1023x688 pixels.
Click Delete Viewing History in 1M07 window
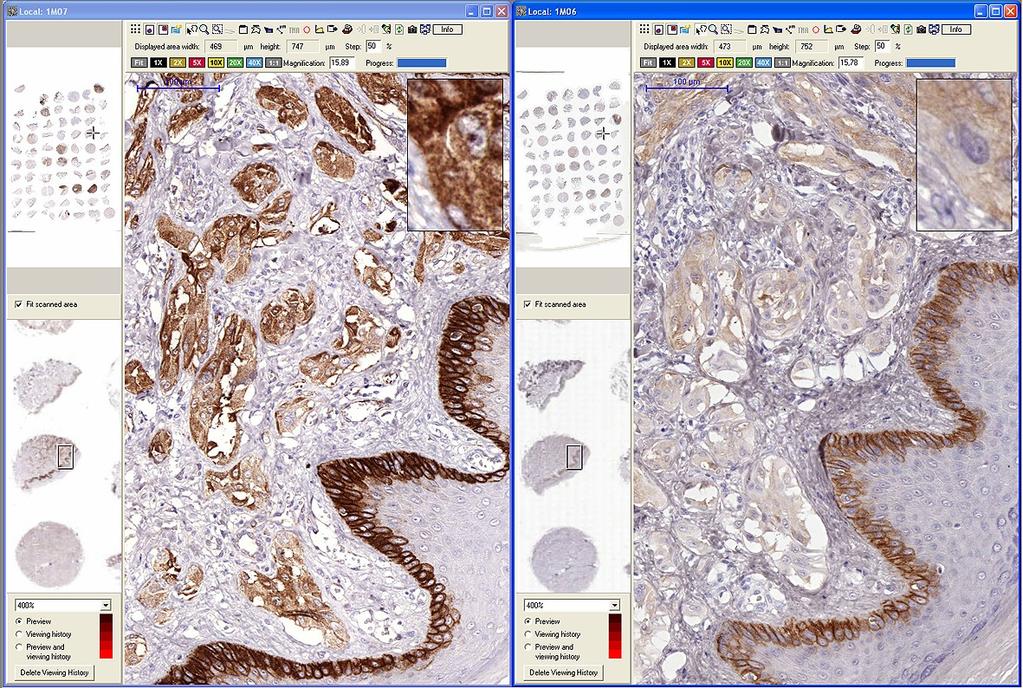pos(55,672)
